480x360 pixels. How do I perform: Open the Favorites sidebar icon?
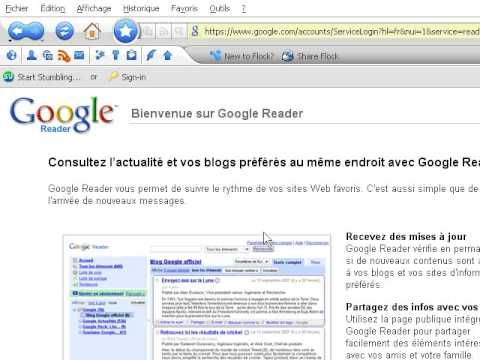pos(100,55)
